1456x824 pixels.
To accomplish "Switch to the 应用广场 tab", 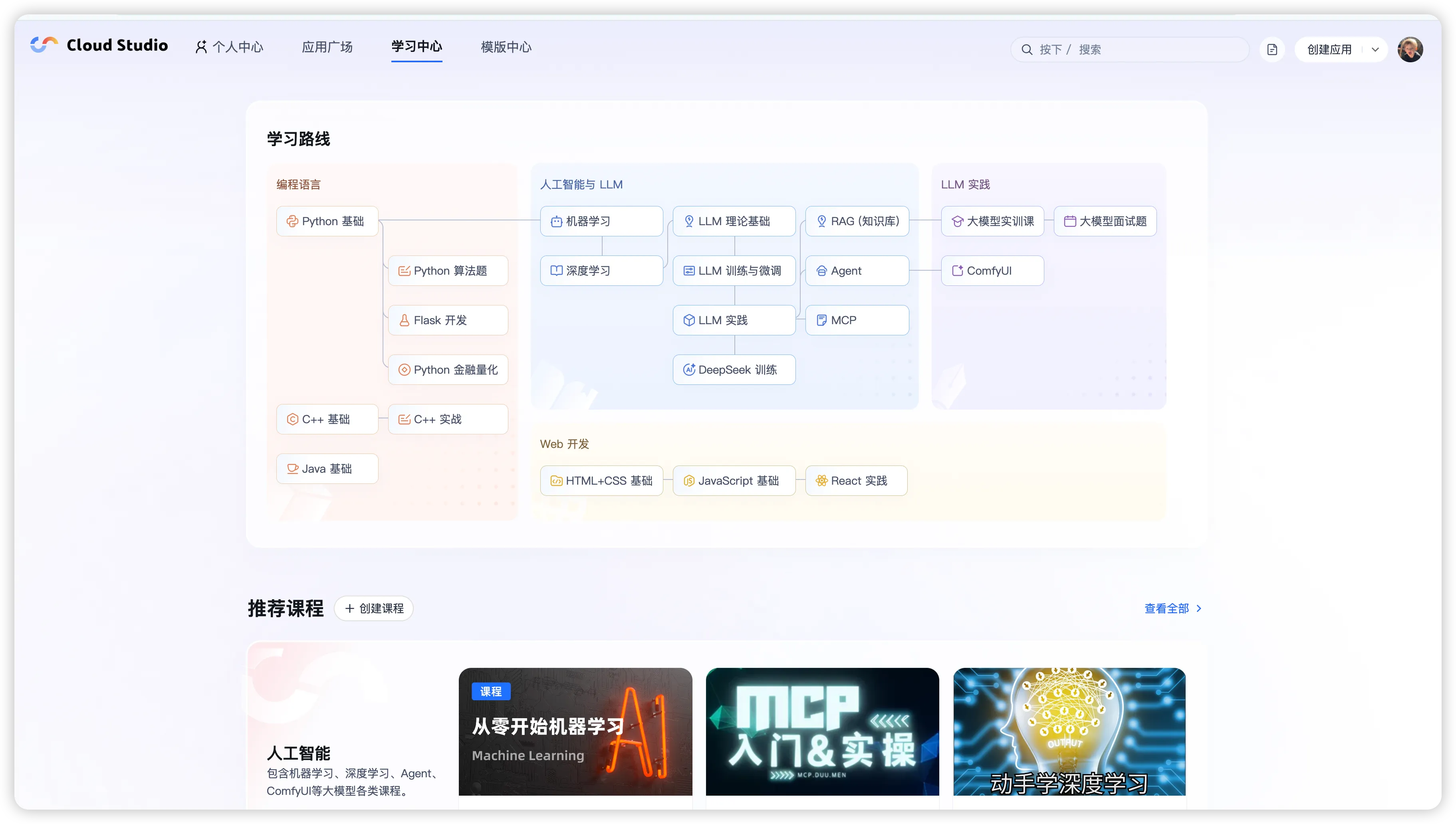I will (x=327, y=47).
